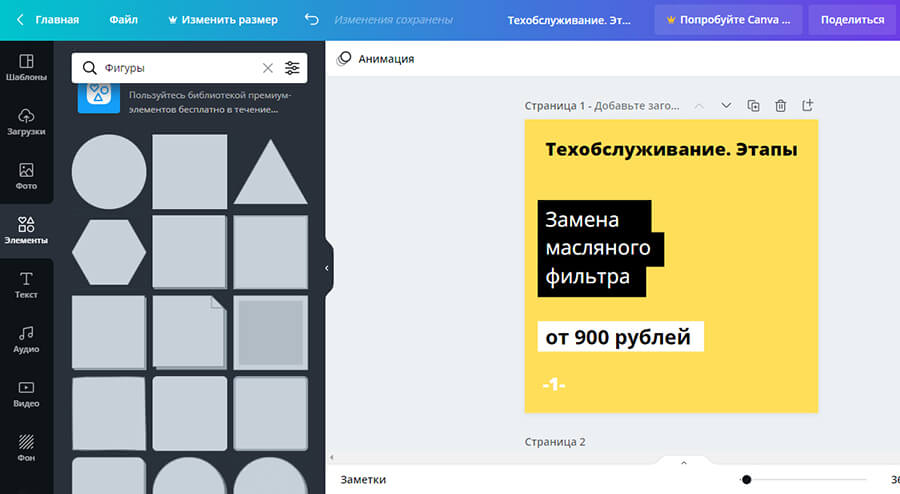Screen dimensions: 900x494
Task: Collapse the side panel arrow handle
Action: [x=326, y=268]
